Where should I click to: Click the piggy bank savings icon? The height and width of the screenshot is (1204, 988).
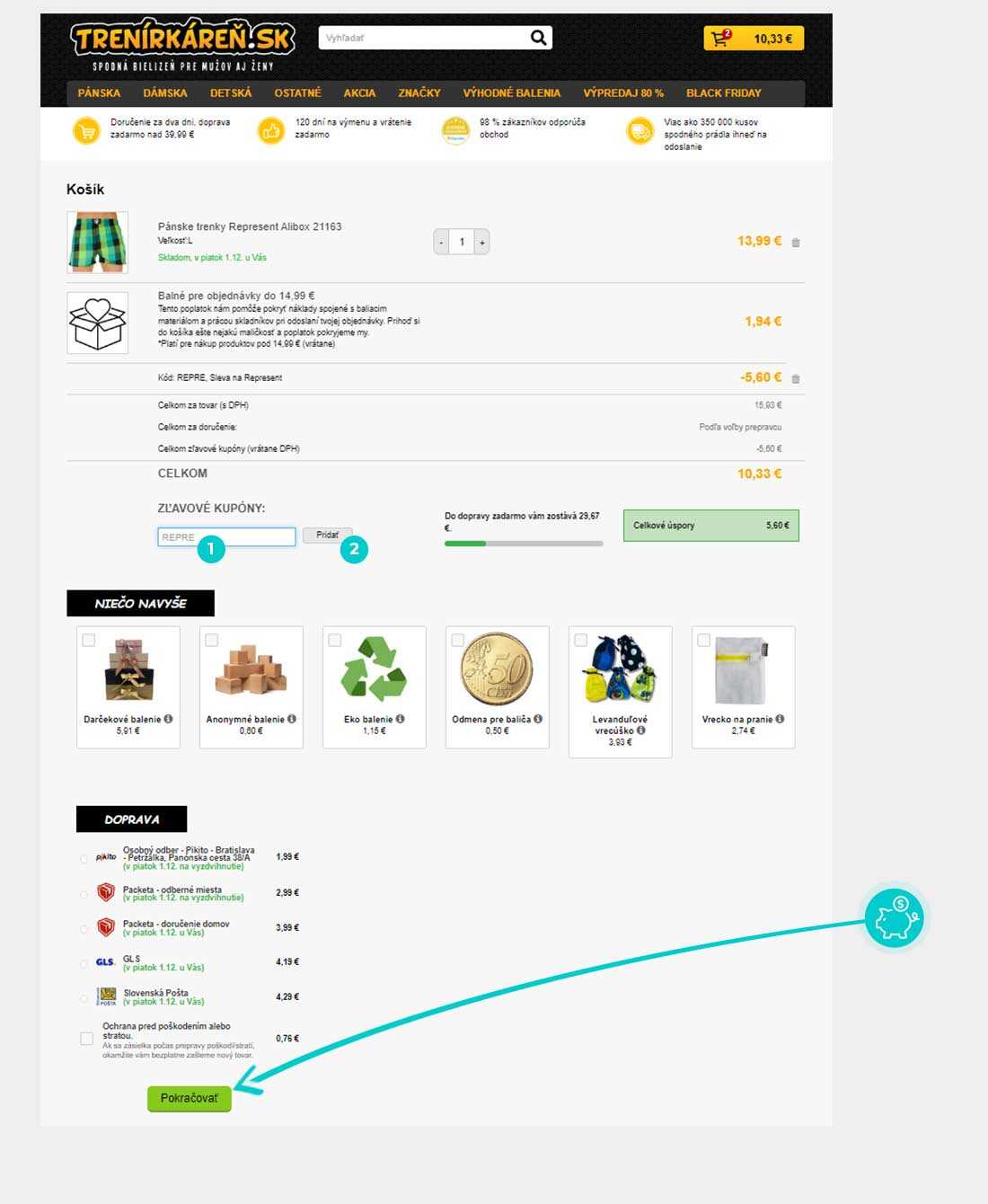[894, 919]
